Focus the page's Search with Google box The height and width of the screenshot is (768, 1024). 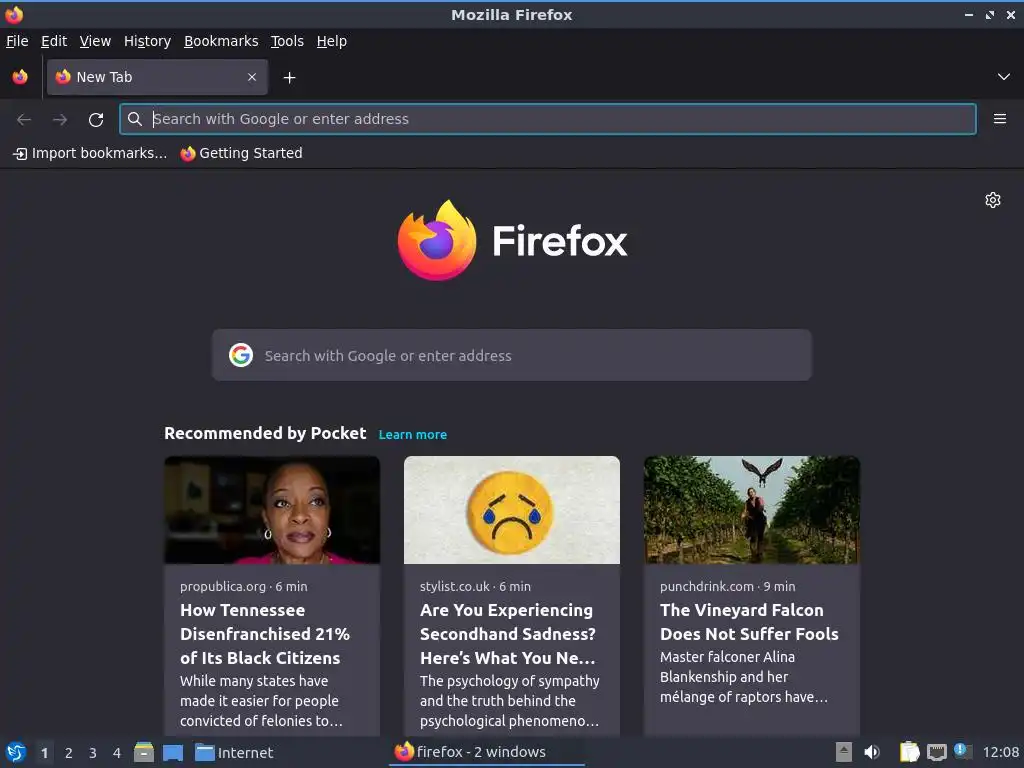click(x=511, y=355)
